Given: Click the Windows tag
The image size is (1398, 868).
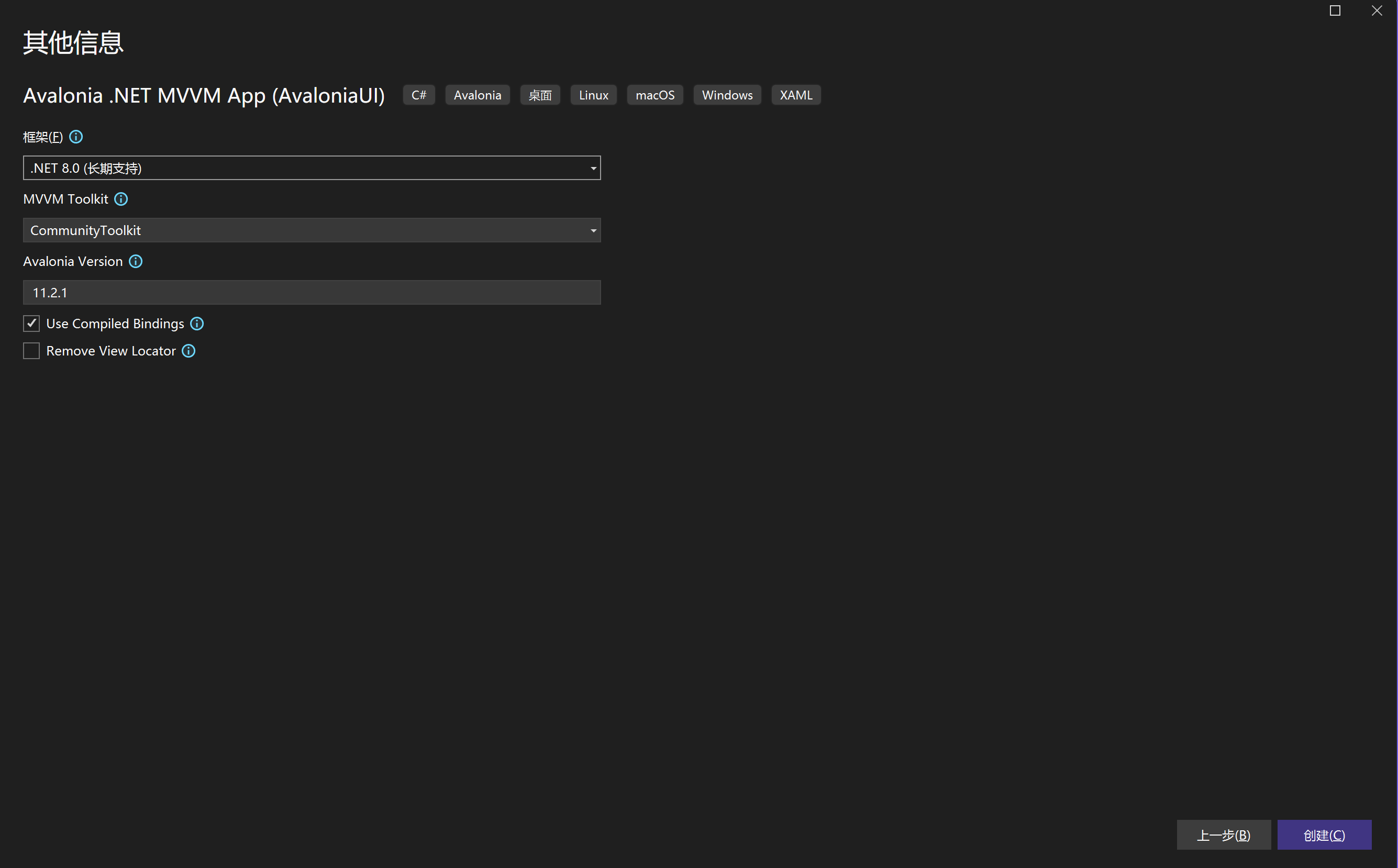Looking at the screenshot, I should 727,95.
